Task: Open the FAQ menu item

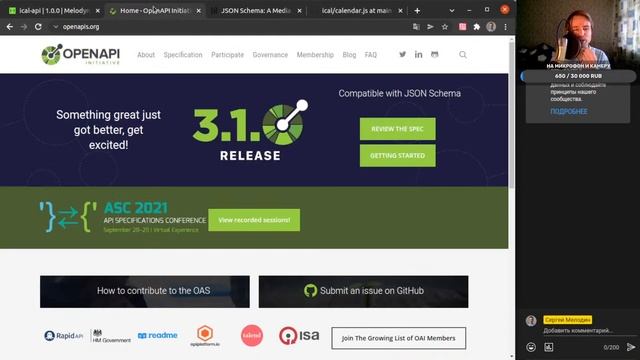Action: pyautogui.click(x=371, y=55)
